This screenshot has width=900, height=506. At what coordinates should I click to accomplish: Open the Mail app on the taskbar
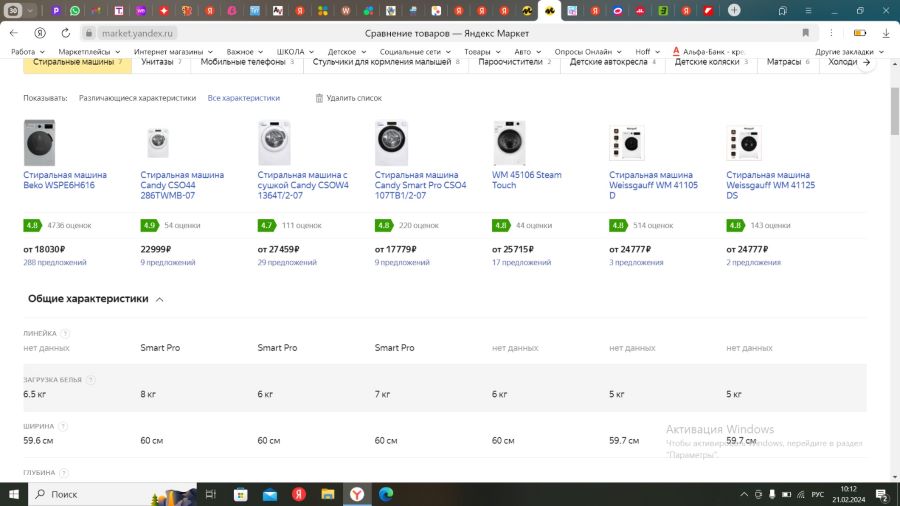[x=270, y=494]
